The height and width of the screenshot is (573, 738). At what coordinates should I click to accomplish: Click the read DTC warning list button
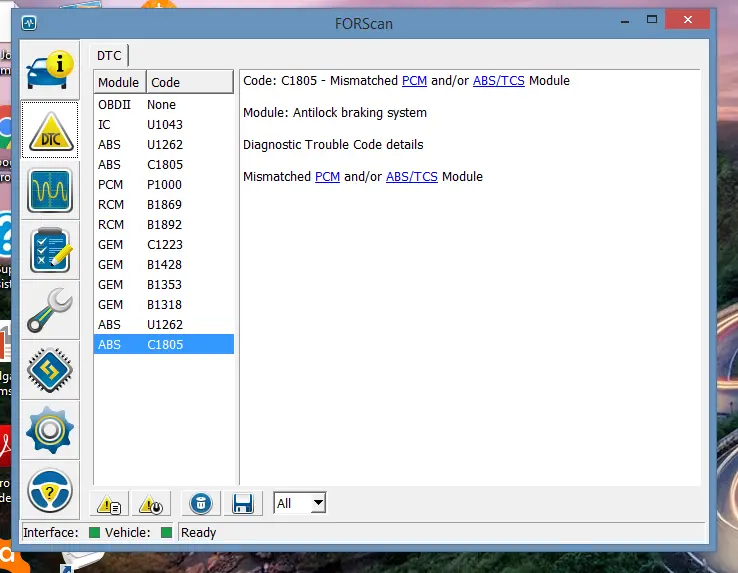(109, 504)
